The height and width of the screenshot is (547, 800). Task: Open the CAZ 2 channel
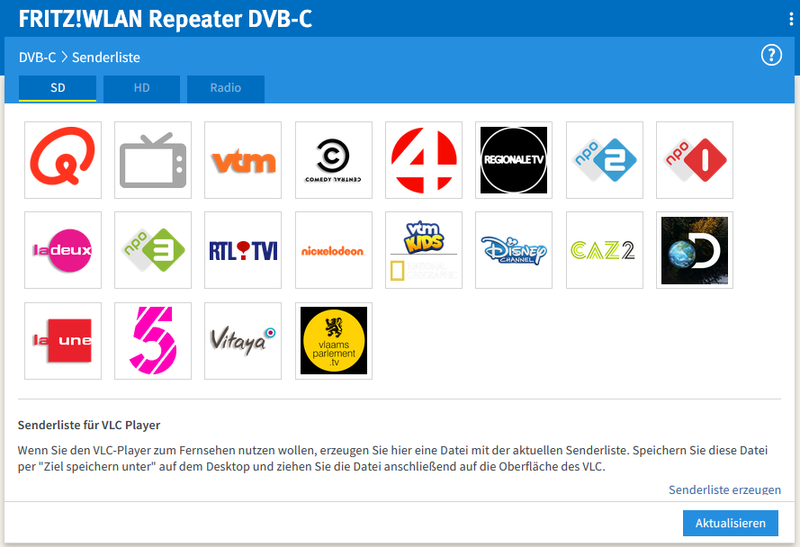604,250
